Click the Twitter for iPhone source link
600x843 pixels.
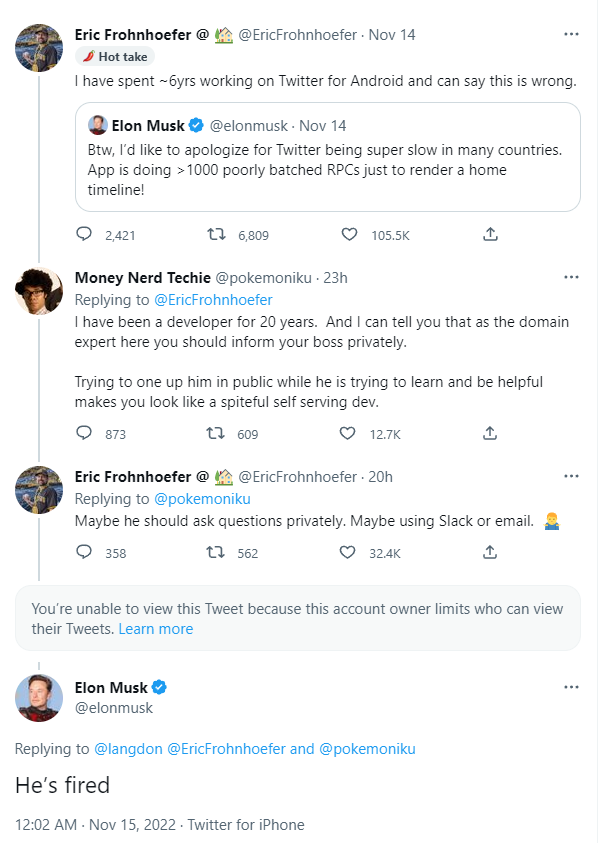pyautogui.click(x=245, y=825)
